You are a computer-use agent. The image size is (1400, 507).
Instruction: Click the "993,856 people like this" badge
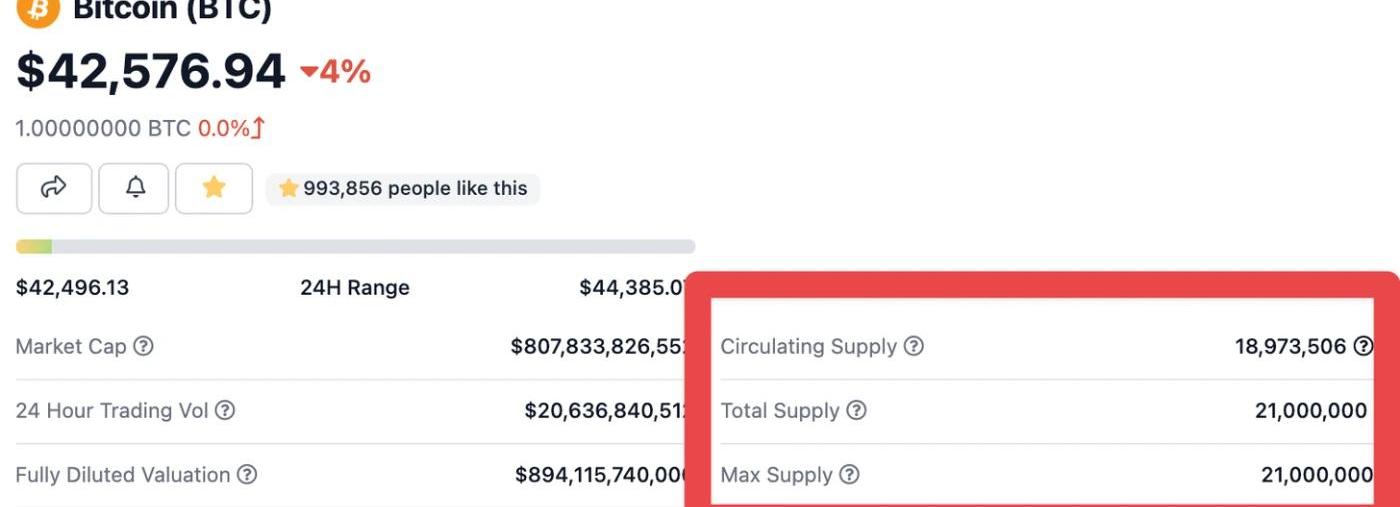point(403,188)
